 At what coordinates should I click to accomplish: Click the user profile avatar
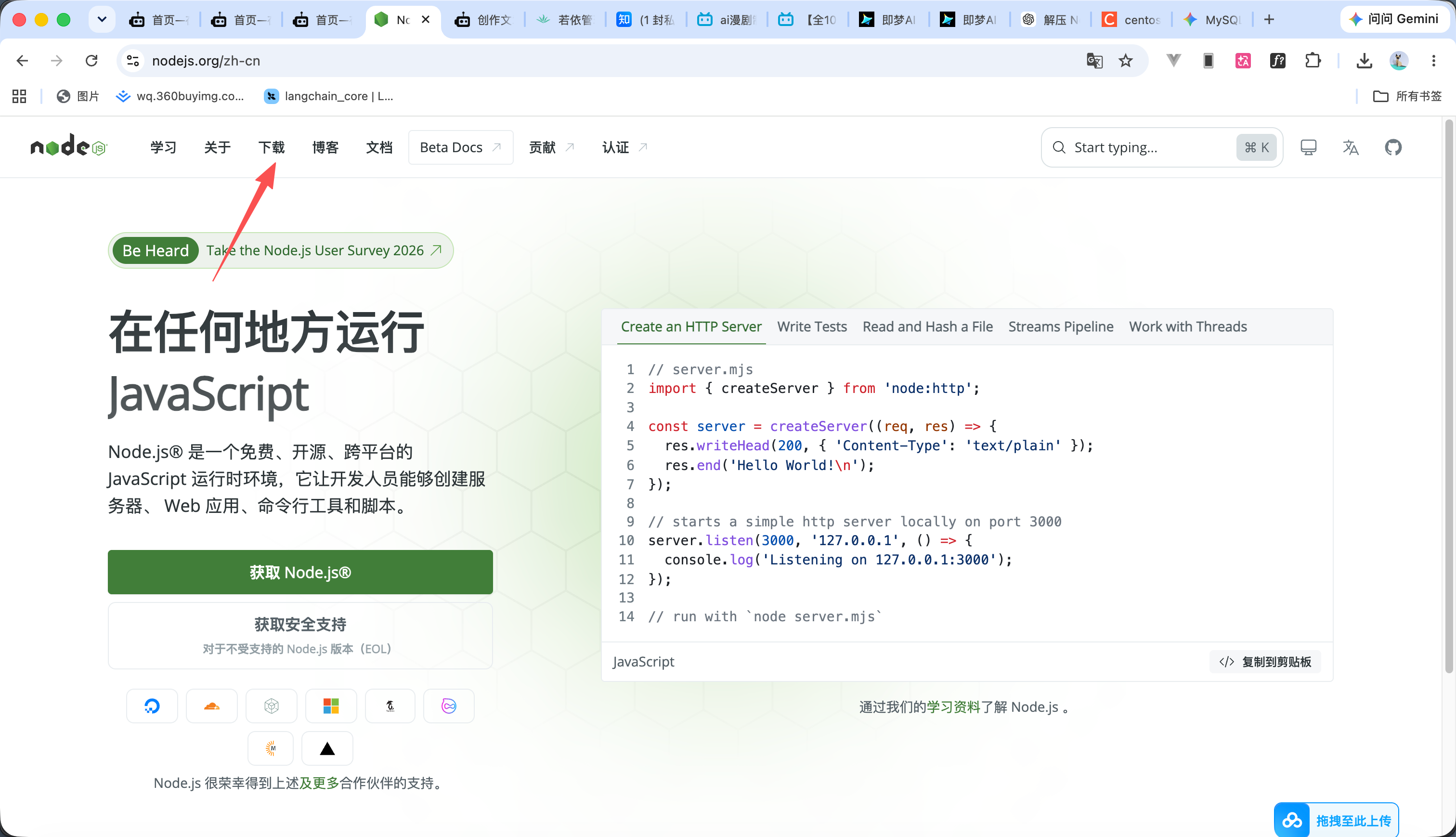click(x=1399, y=60)
